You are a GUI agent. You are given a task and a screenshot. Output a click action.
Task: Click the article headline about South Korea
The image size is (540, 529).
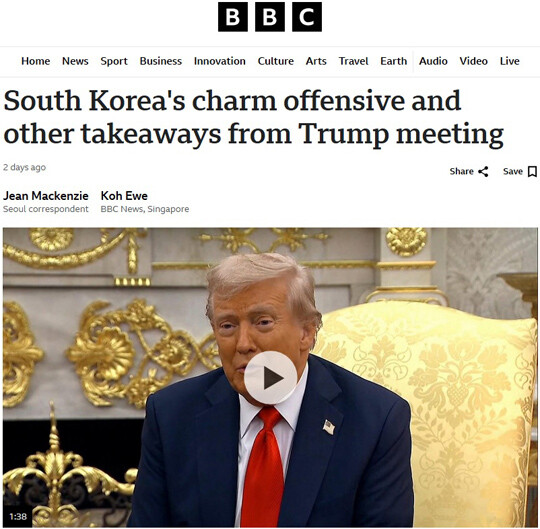253,117
